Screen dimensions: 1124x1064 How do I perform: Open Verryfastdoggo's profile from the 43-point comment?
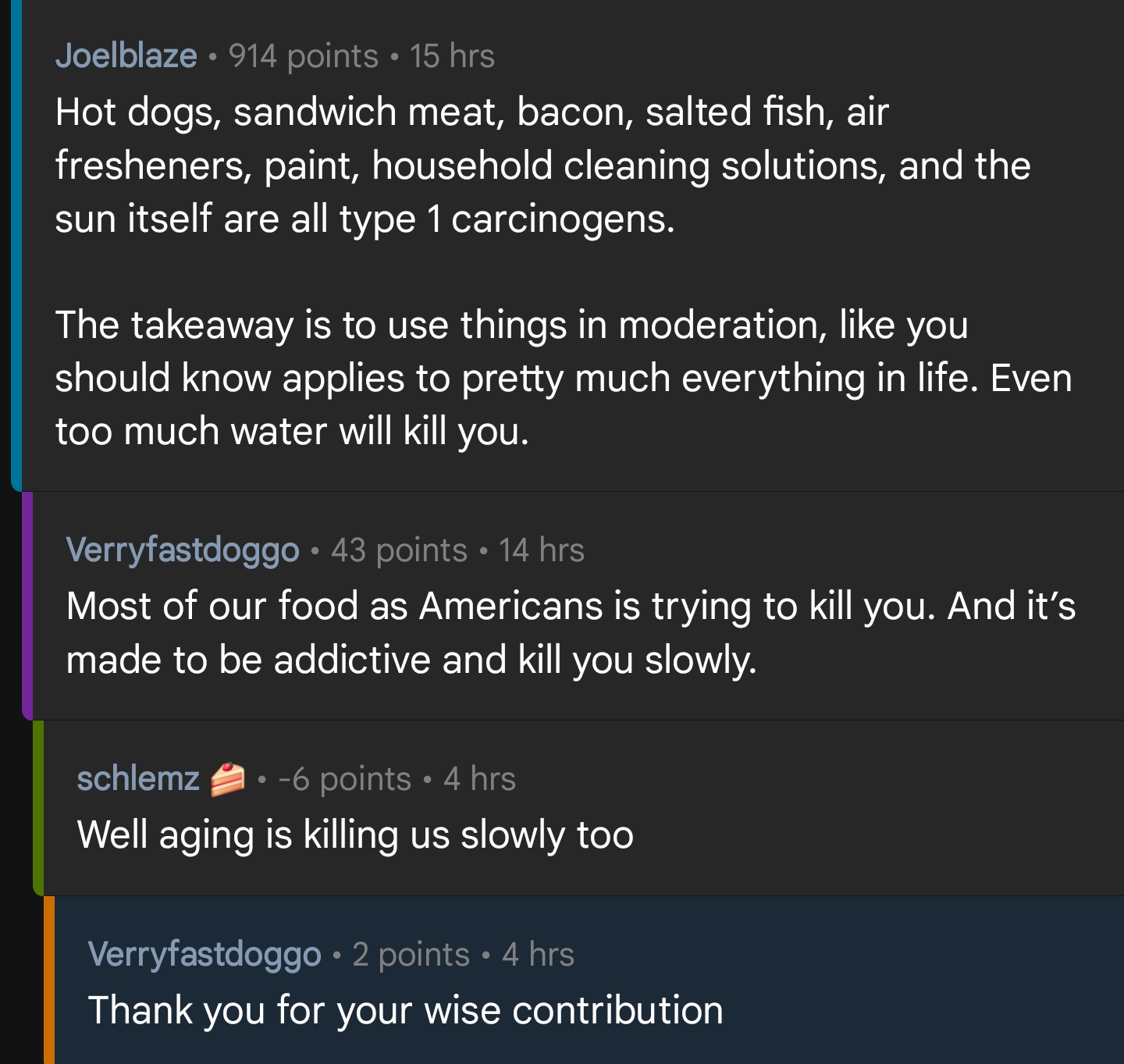[183, 550]
